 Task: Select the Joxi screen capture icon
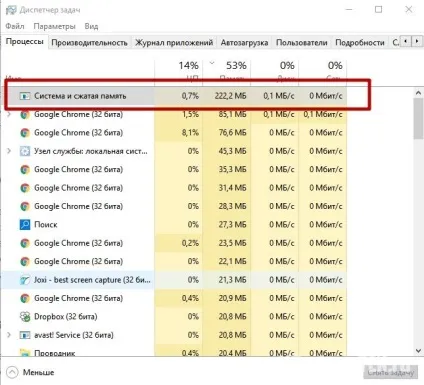point(25,280)
